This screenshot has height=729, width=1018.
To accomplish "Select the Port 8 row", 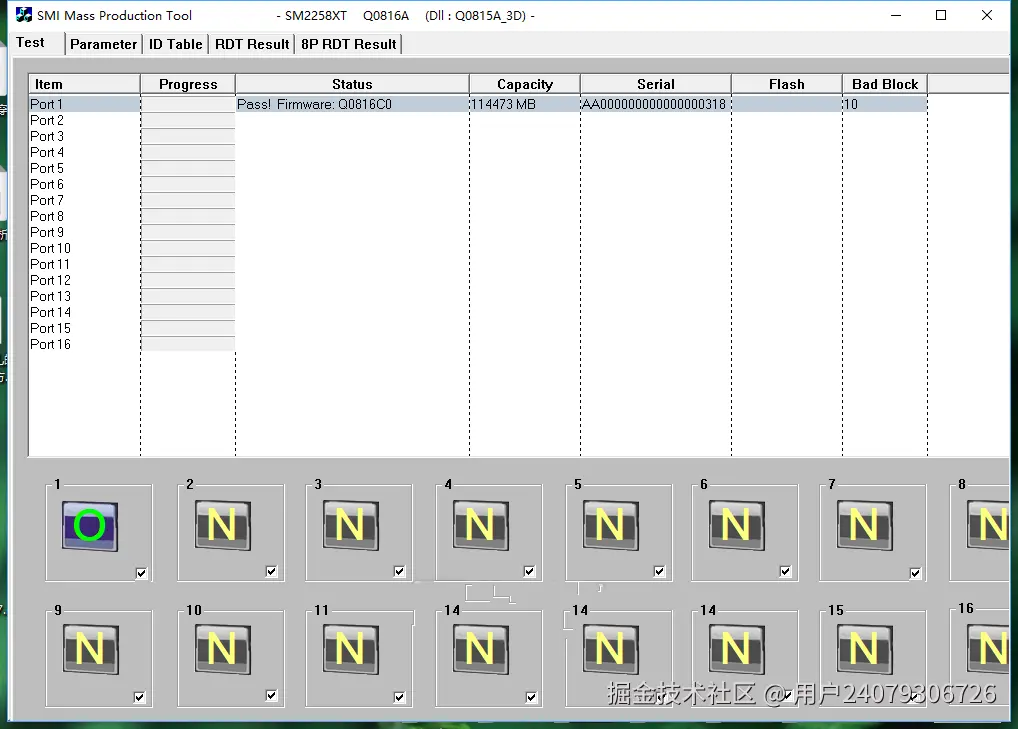I will pyautogui.click(x=47, y=216).
